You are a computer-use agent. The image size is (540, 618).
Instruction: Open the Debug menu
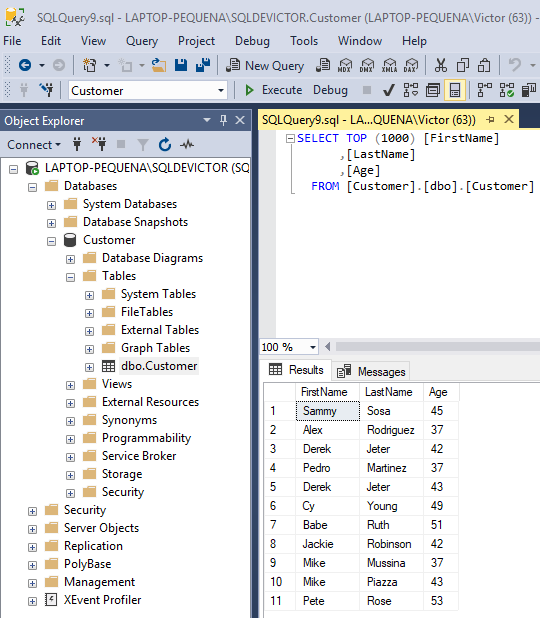252,41
